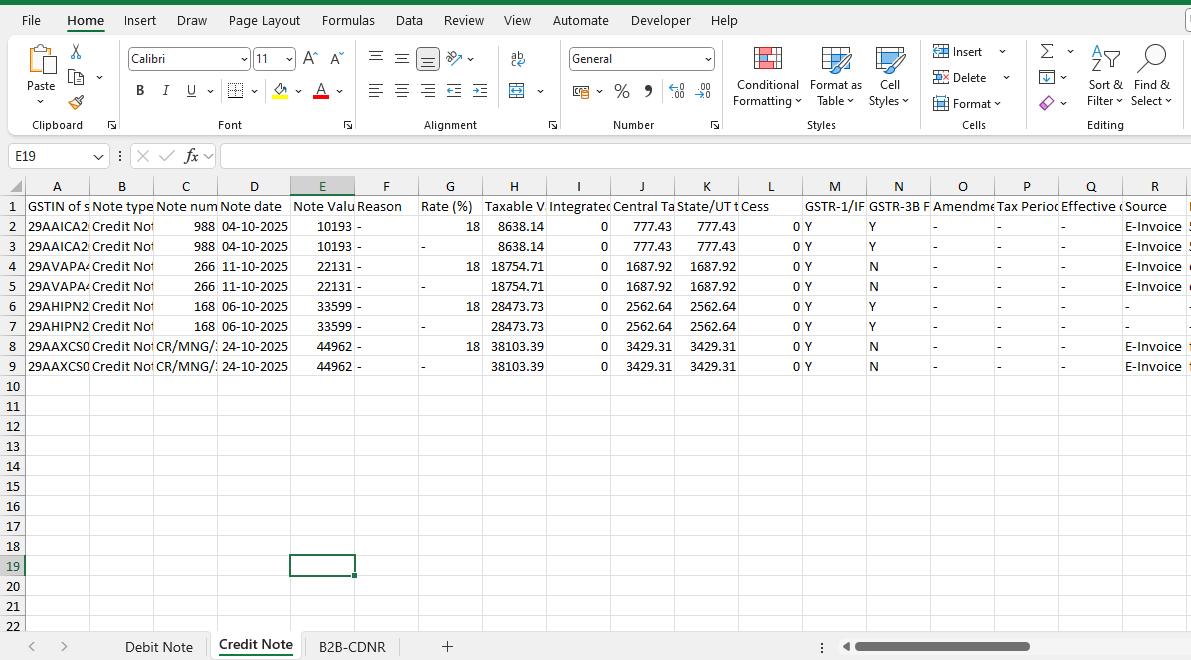The height and width of the screenshot is (660, 1191).
Task: Toggle Italic formatting
Action: coord(165,91)
